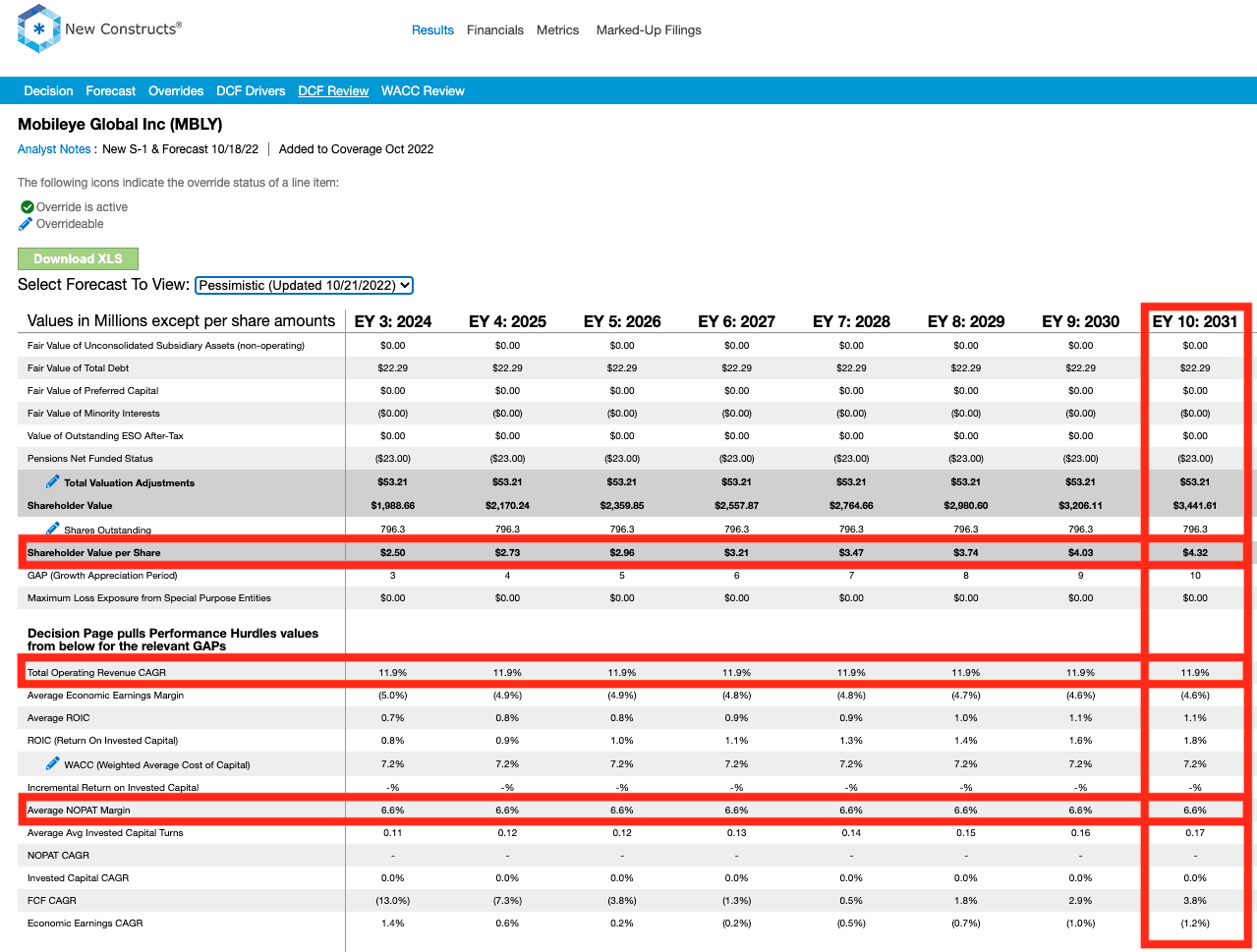Click the EY 7: 2028 column header

851,321
